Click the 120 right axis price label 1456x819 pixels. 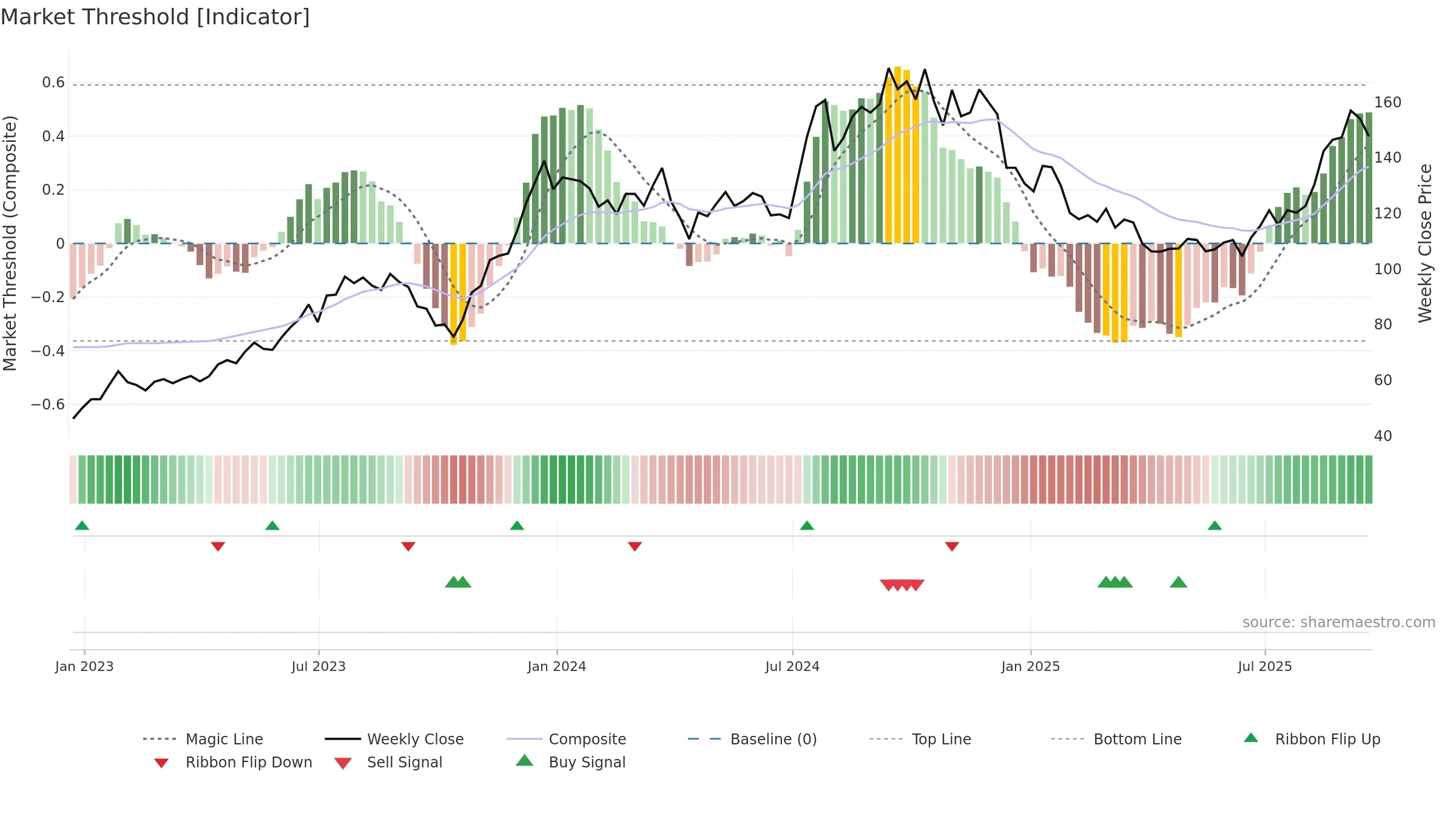(x=1387, y=213)
